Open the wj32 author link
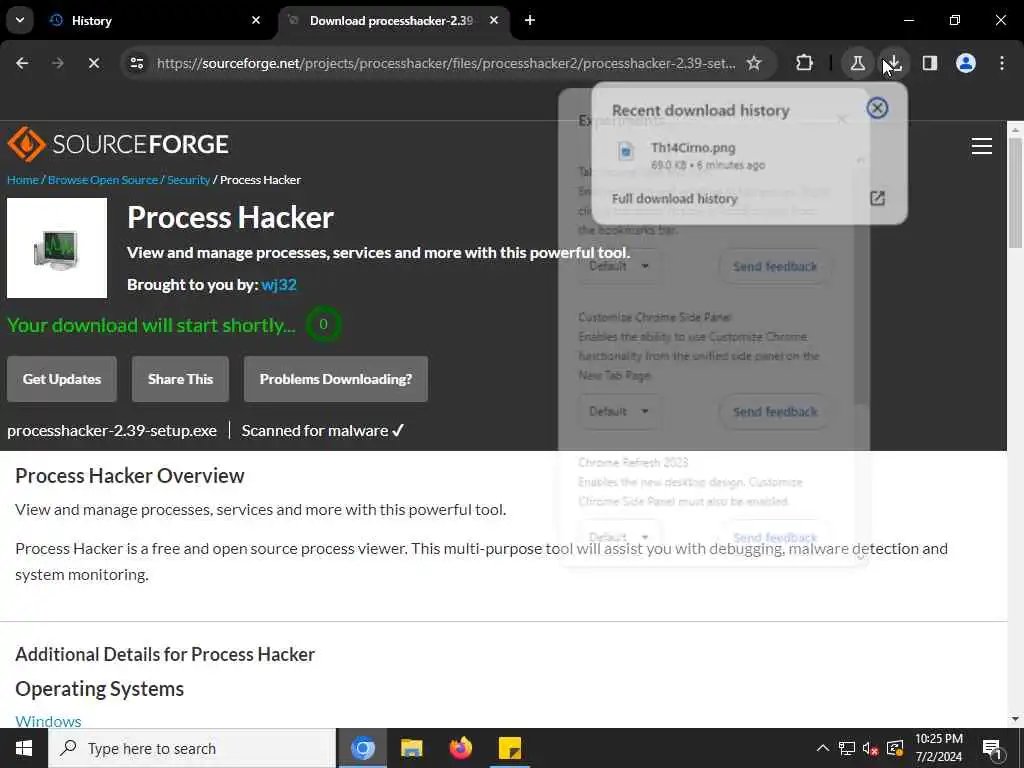This screenshot has width=1024, height=768. point(279,285)
